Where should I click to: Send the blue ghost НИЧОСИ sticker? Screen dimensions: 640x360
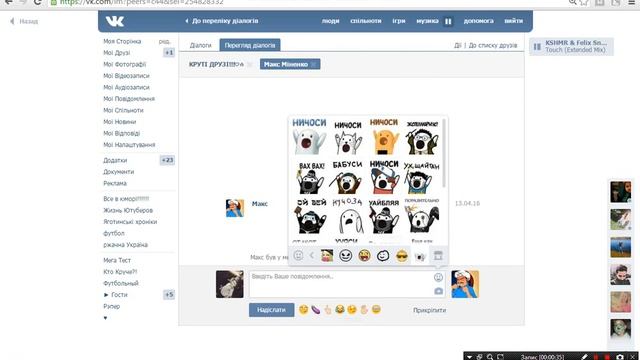(309, 137)
